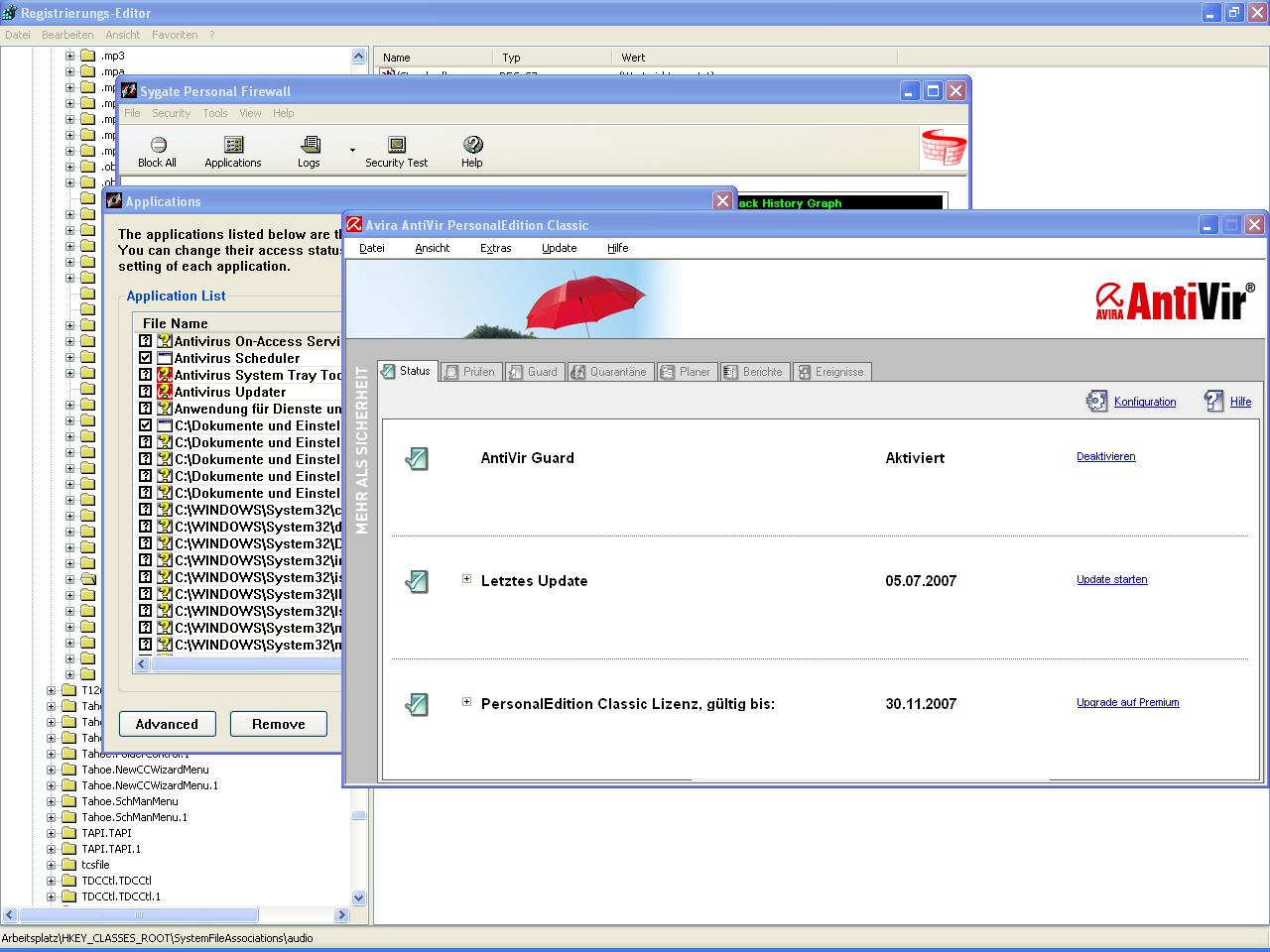This screenshot has width=1270, height=952.
Task: Click the Antivirus On-Access Service program icon
Action: (x=165, y=341)
